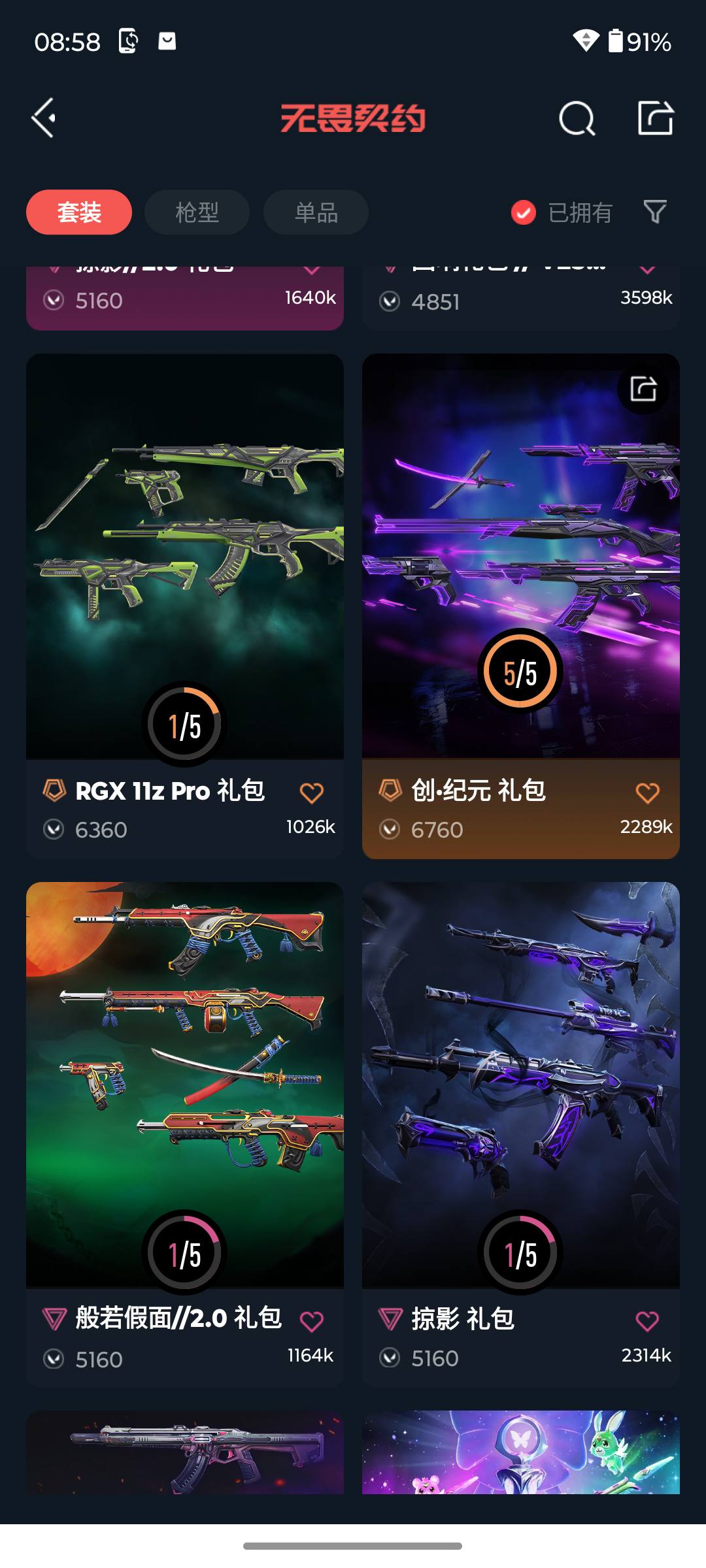Select the 套装 tab
Screen dimensions: 706x1568
79,212
